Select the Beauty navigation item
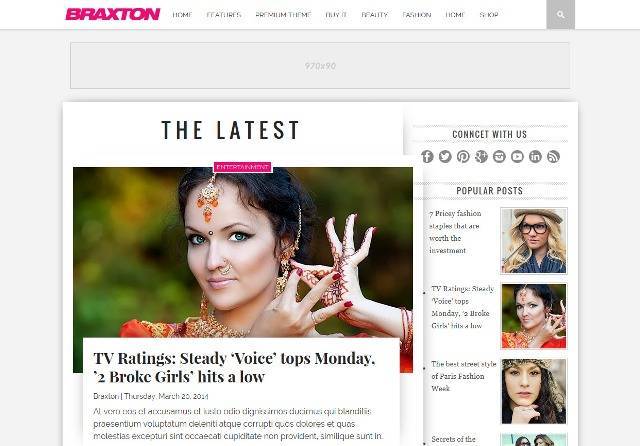The width and height of the screenshot is (640, 446). [374, 15]
